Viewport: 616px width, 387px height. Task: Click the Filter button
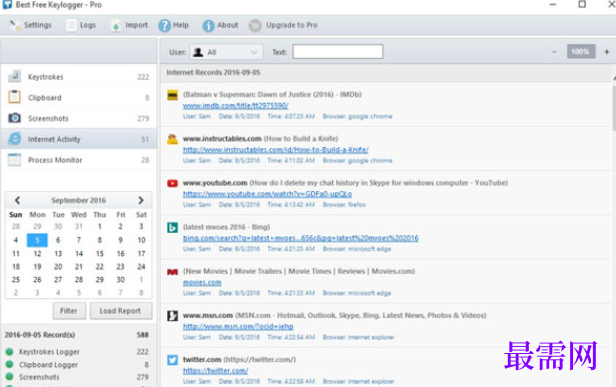tap(69, 311)
